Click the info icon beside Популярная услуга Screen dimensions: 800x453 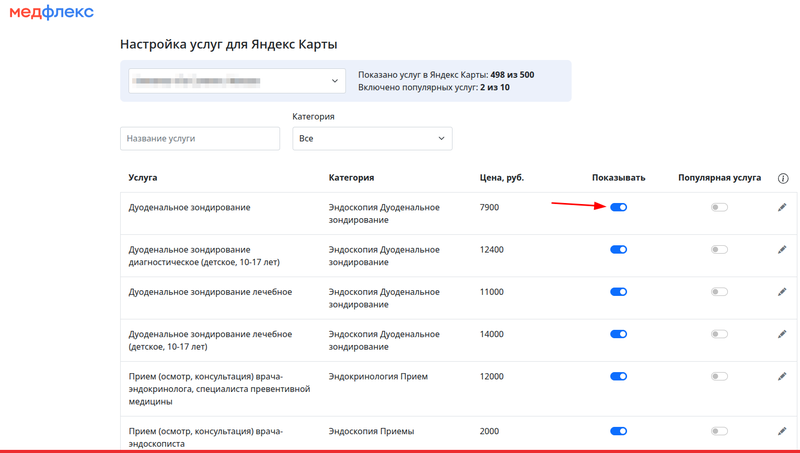tap(783, 178)
